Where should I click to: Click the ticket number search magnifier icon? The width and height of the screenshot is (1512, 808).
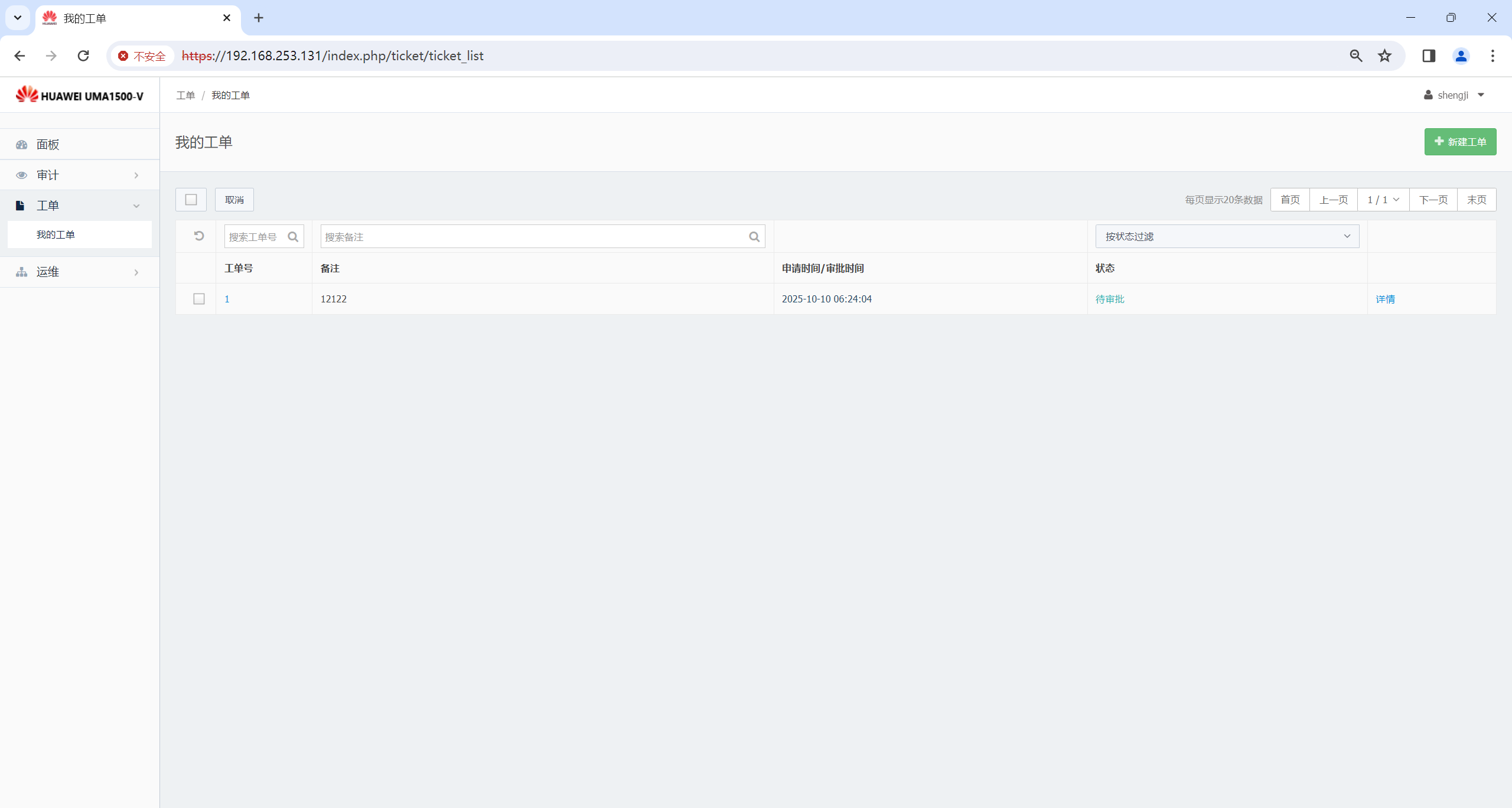tap(293, 237)
